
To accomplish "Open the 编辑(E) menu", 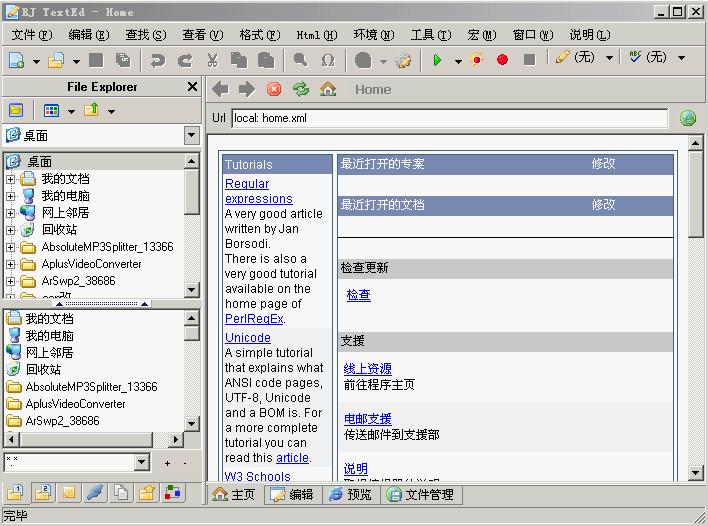I will pyautogui.click(x=88, y=35).
